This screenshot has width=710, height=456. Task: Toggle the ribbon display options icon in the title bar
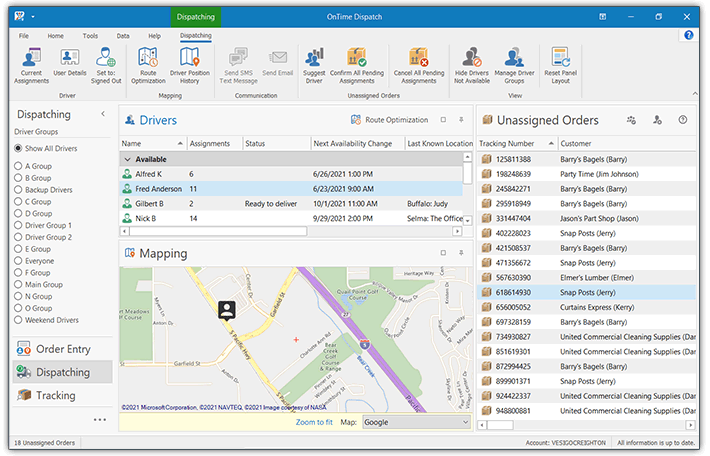pyautogui.click(x=603, y=17)
